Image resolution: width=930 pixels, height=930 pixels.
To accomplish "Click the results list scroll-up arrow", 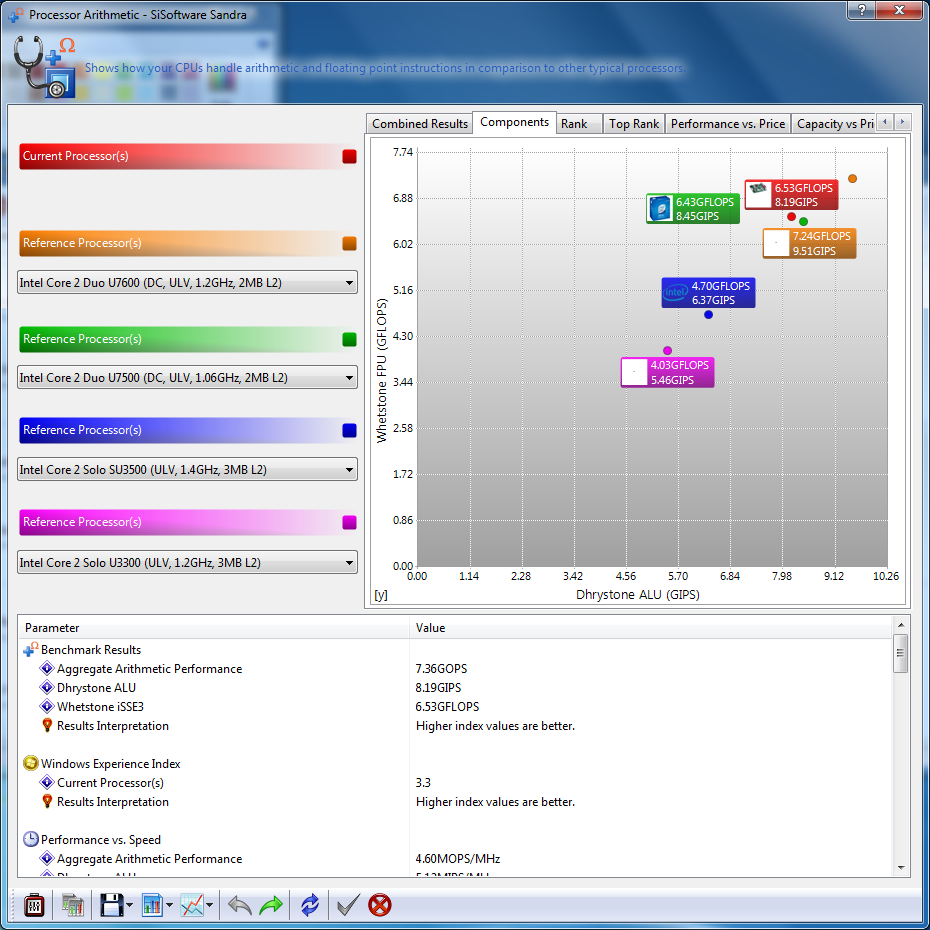I will 900,625.
